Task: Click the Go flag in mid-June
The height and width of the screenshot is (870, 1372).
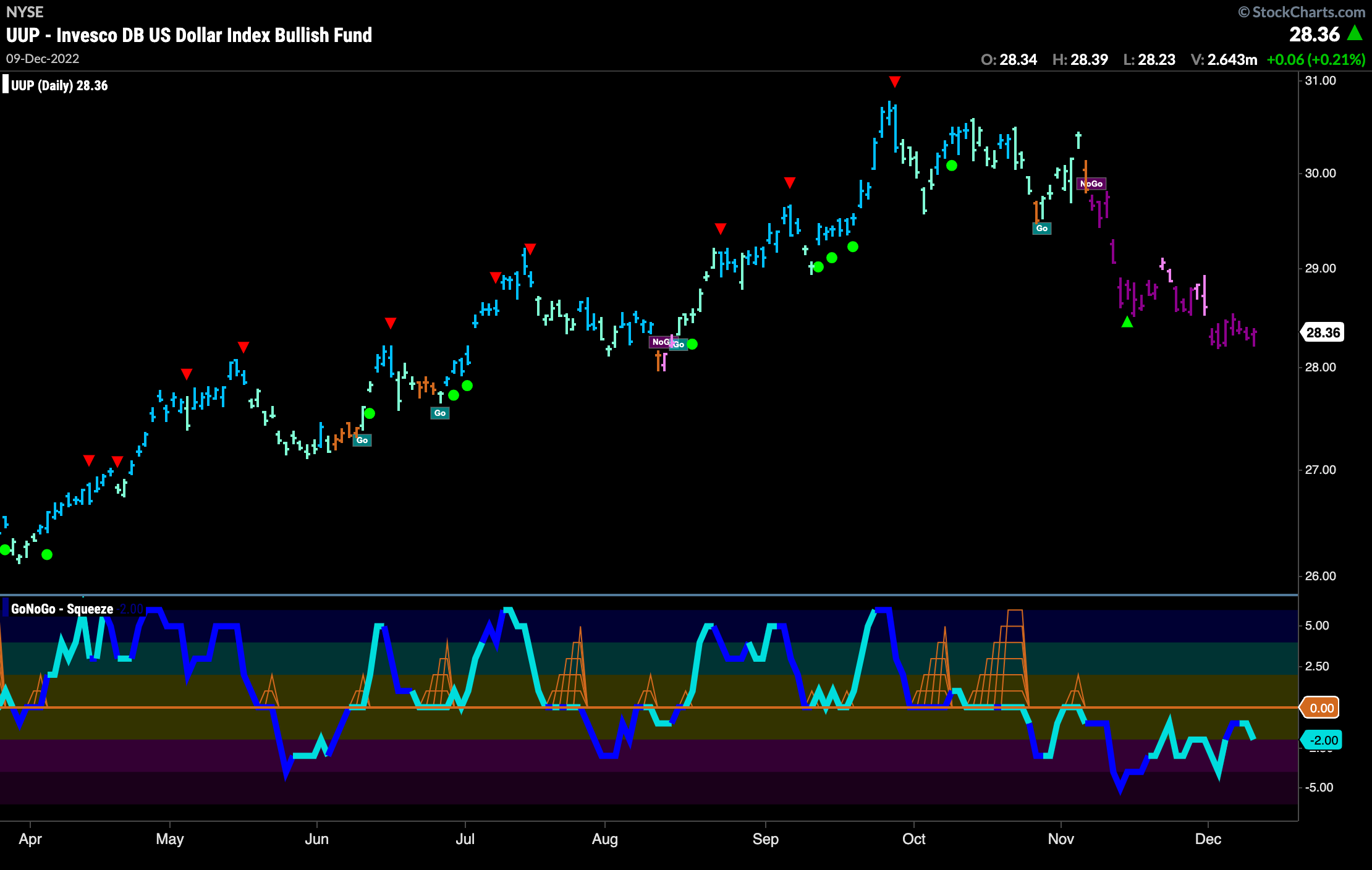Action: (x=362, y=440)
